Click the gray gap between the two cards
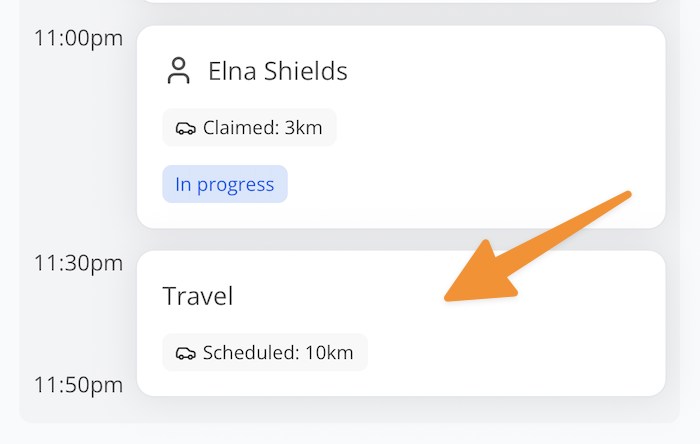The width and height of the screenshot is (700, 444). click(400, 239)
